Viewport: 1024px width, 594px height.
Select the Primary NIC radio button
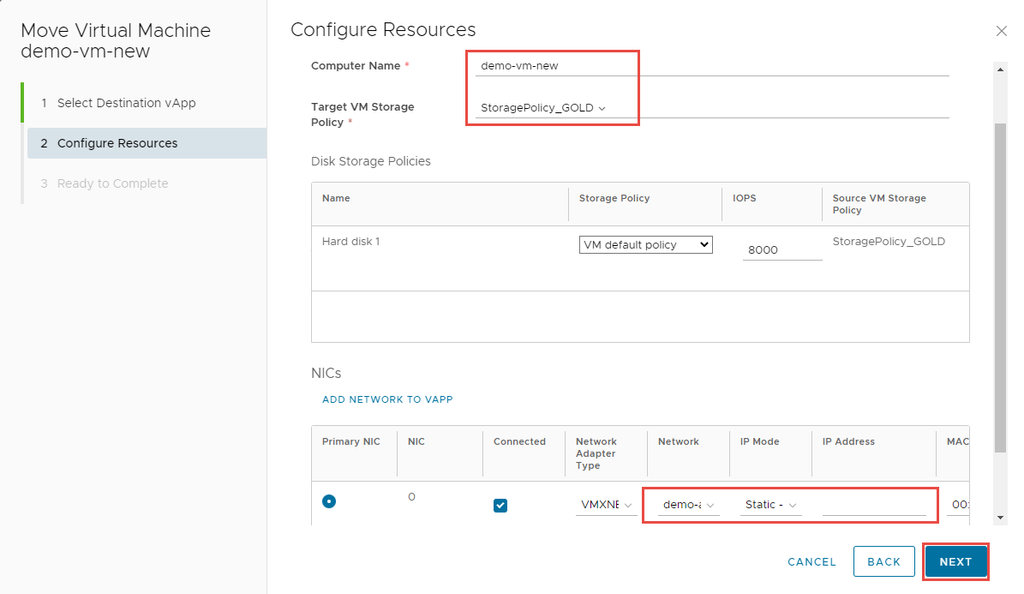[329, 502]
